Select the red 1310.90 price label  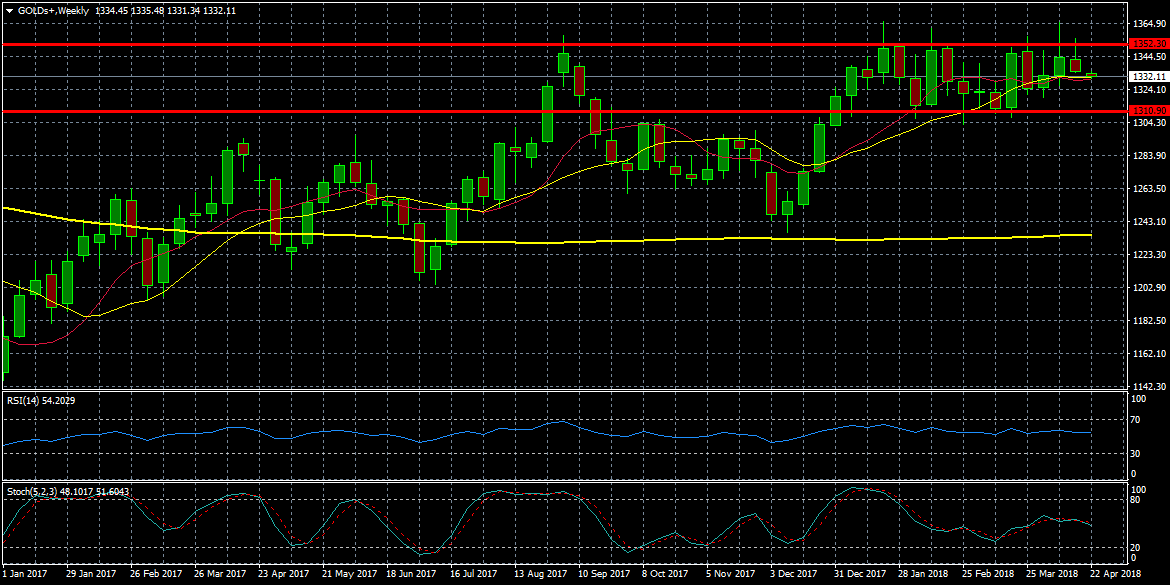pyautogui.click(x=1148, y=110)
